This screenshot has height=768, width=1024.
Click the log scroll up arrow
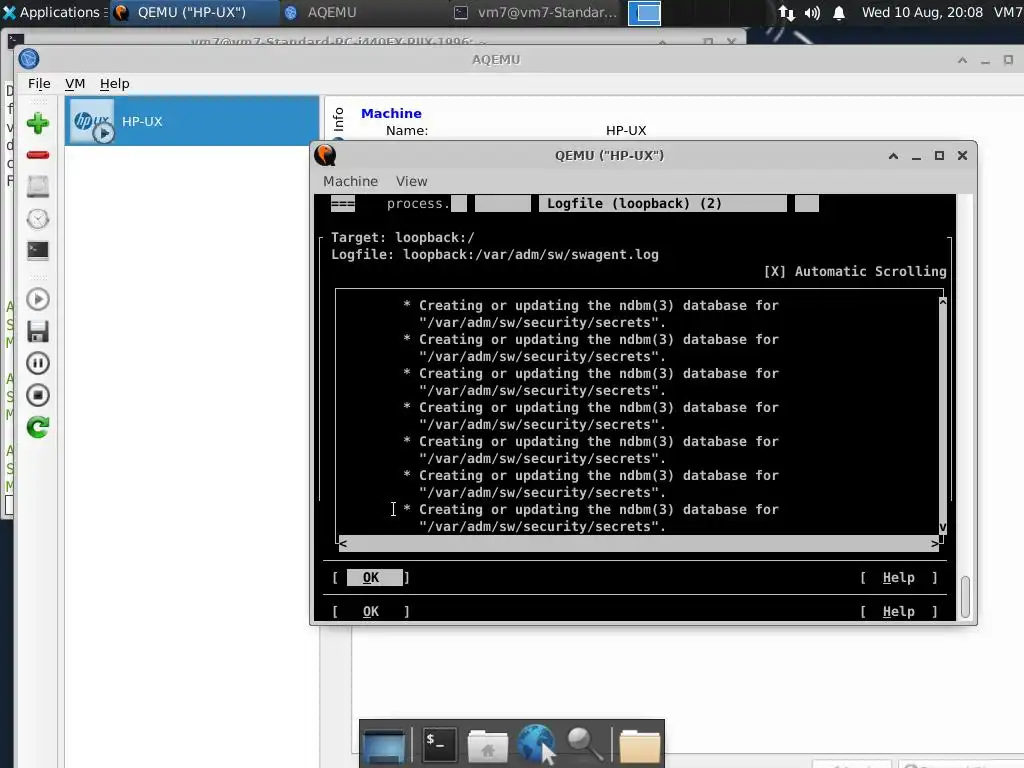942,302
